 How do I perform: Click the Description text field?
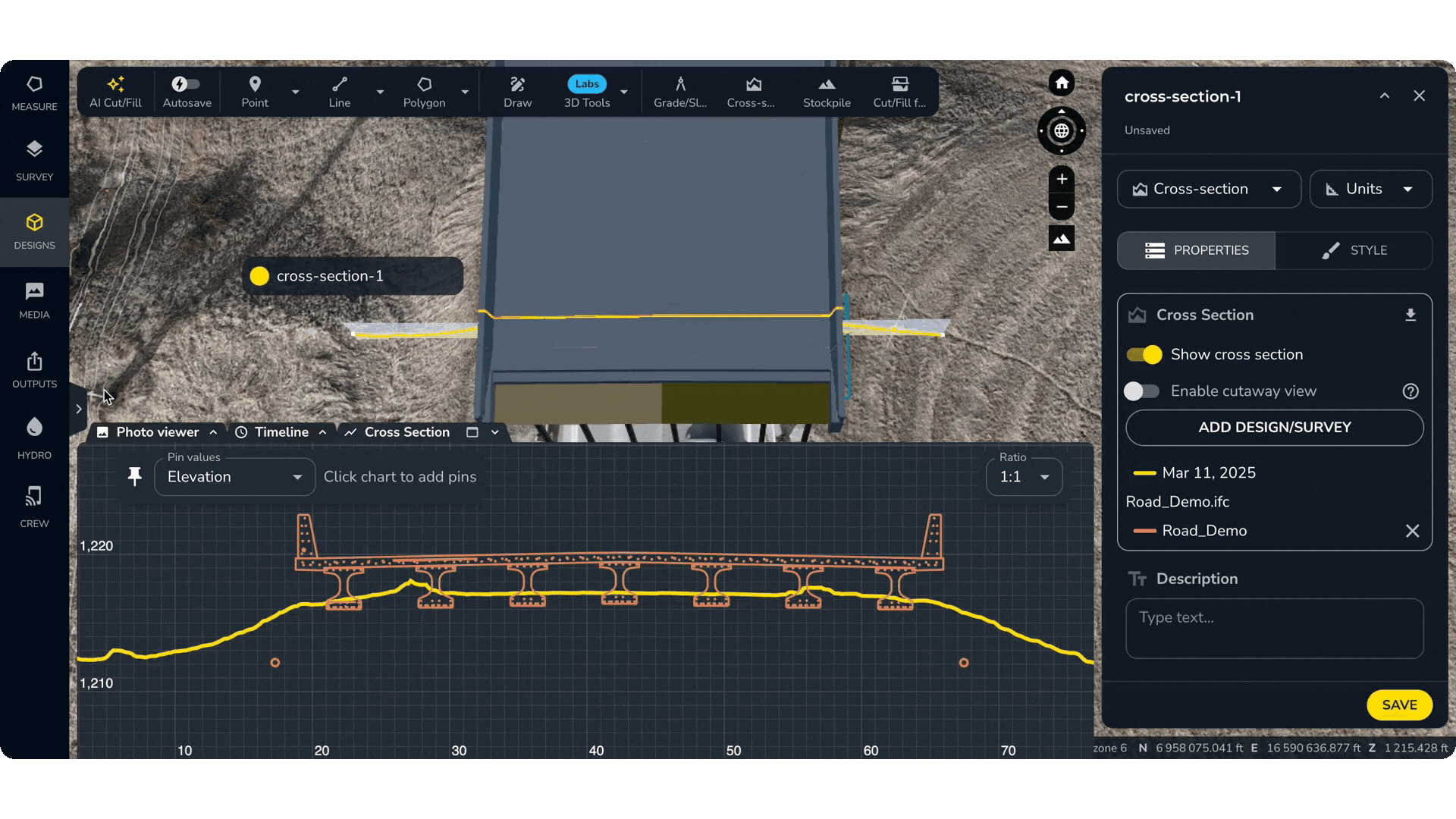[x=1274, y=629]
